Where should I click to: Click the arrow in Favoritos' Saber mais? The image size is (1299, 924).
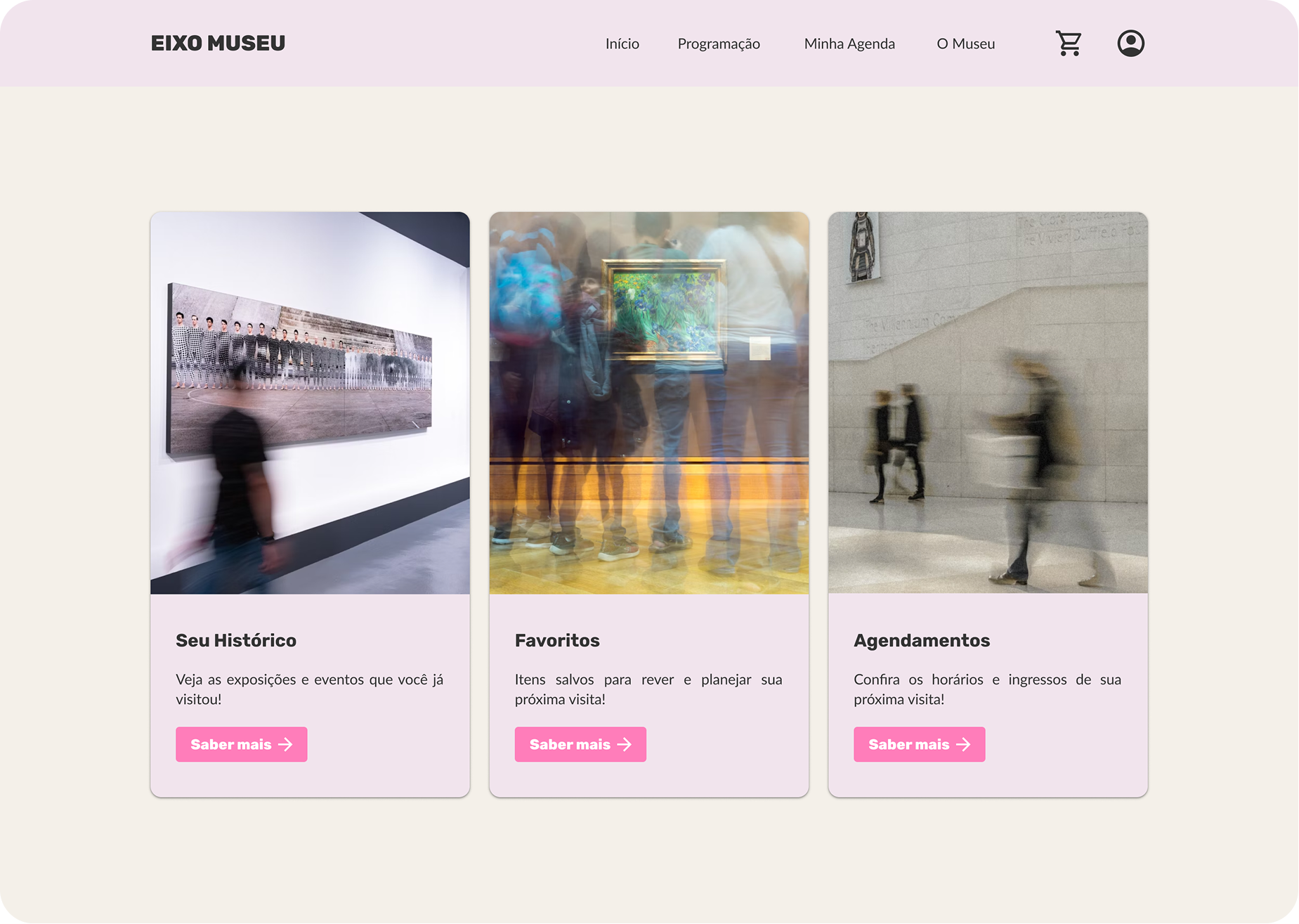pos(625,745)
